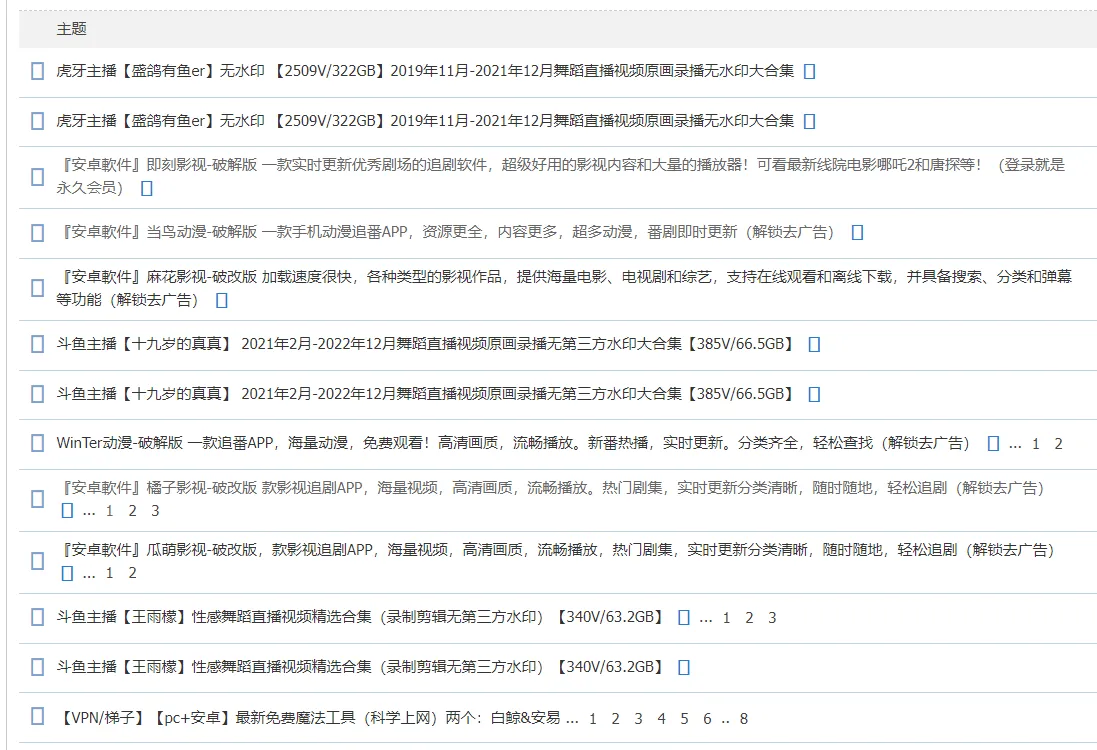Image resolution: width=1097 pixels, height=750 pixels.
Task: Go to page 3 of 王雨檬 thread
Action: coord(772,618)
